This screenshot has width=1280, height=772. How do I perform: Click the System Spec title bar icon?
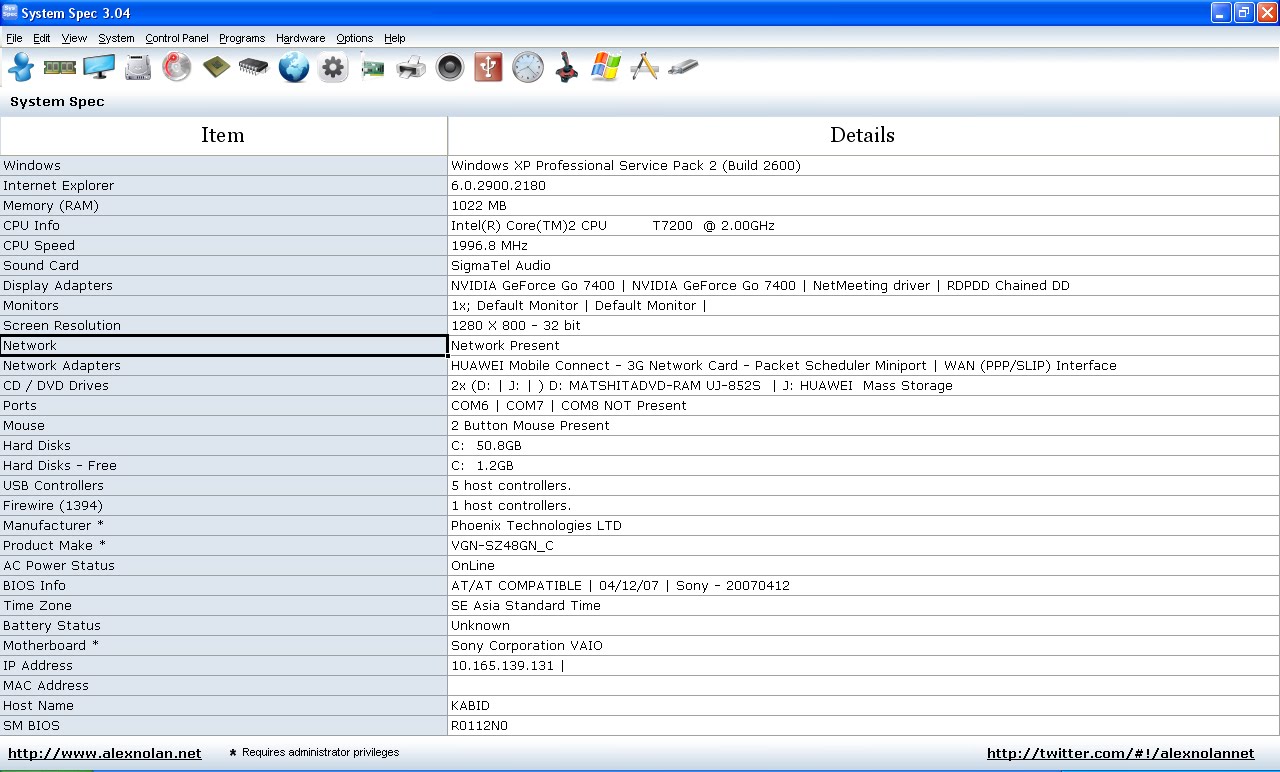(10, 12)
